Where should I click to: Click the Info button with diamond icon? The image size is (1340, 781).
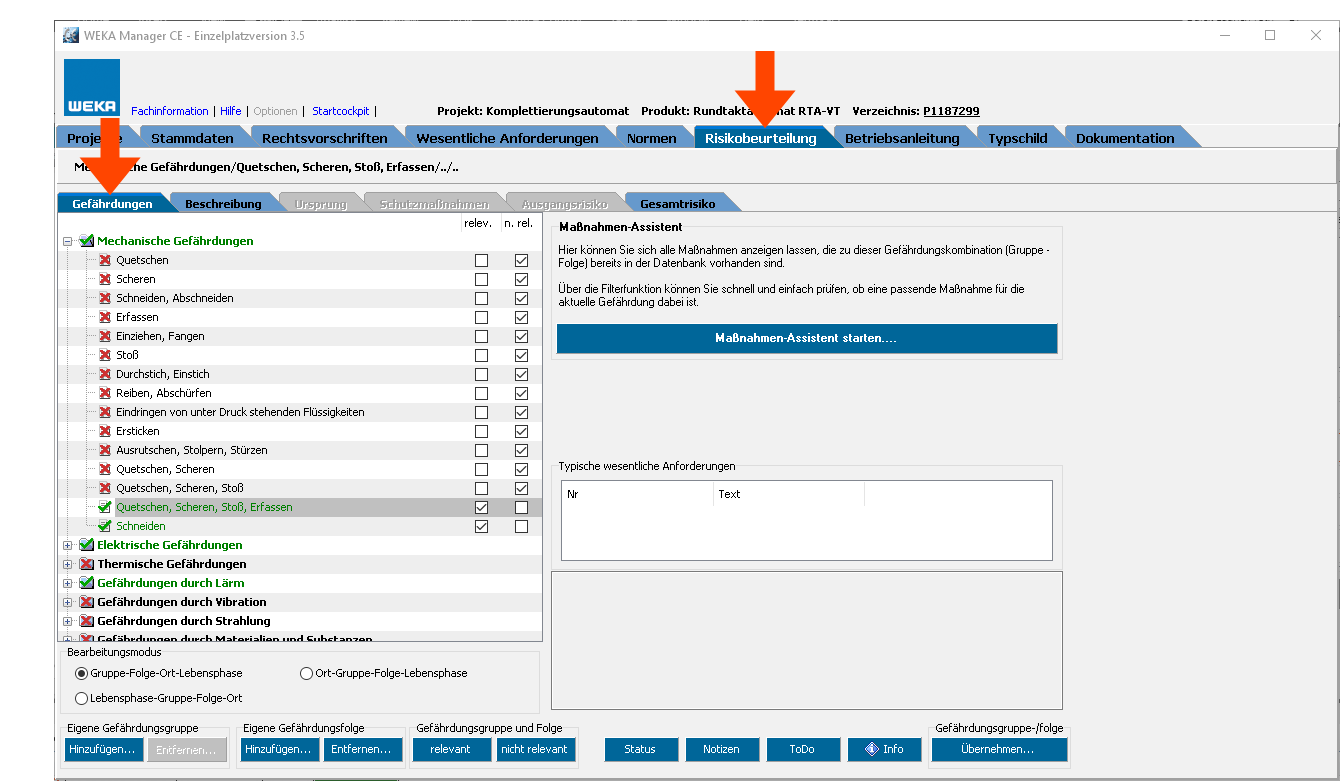(884, 749)
